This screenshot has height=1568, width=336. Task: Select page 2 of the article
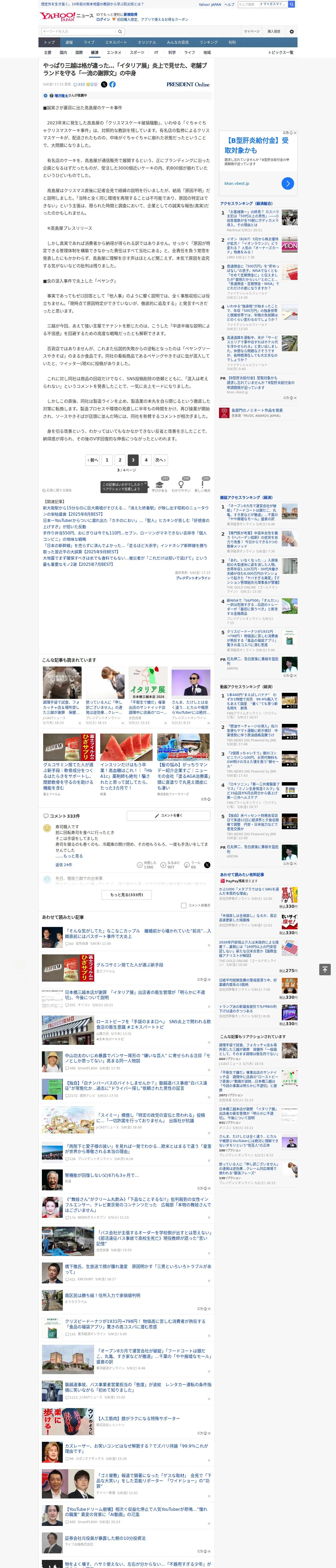[x=120, y=460]
